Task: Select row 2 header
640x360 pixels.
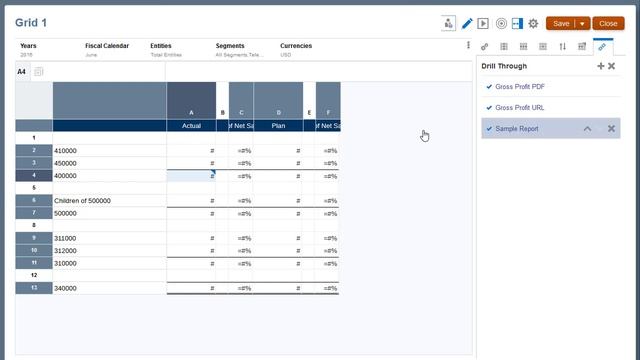Action: [34, 151]
